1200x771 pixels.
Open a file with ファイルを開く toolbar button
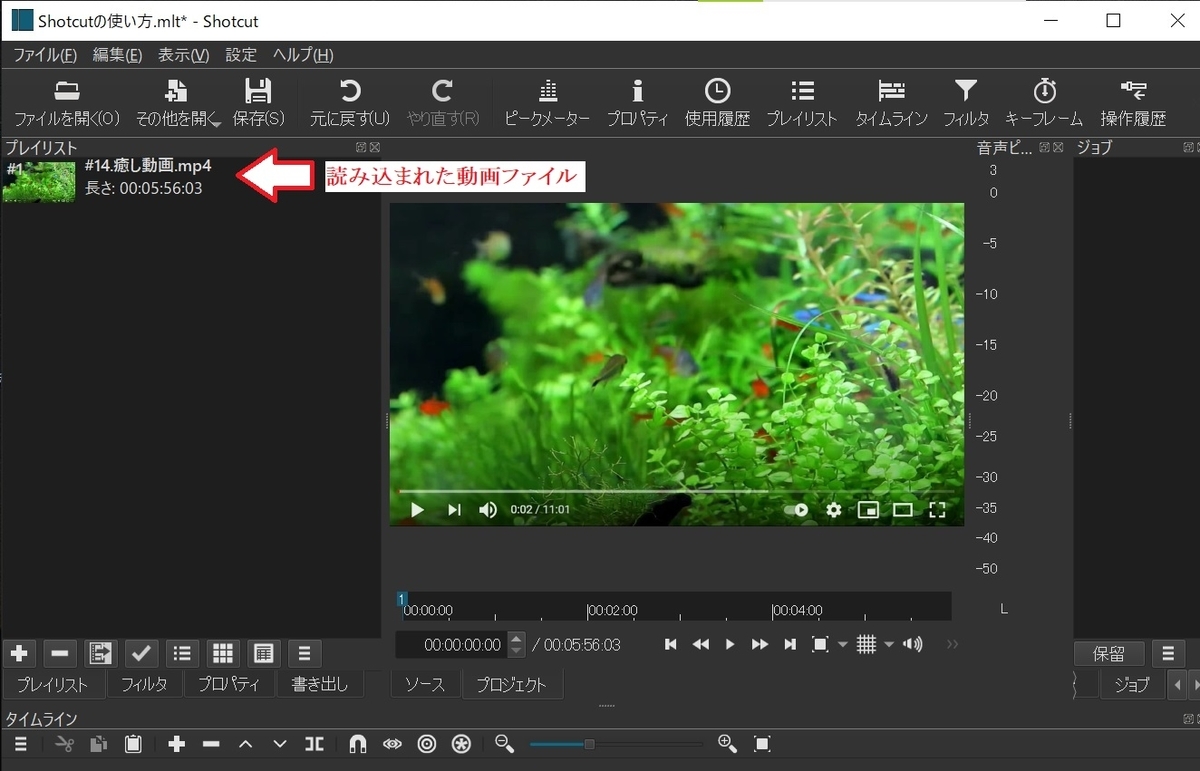pyautogui.click(x=67, y=103)
